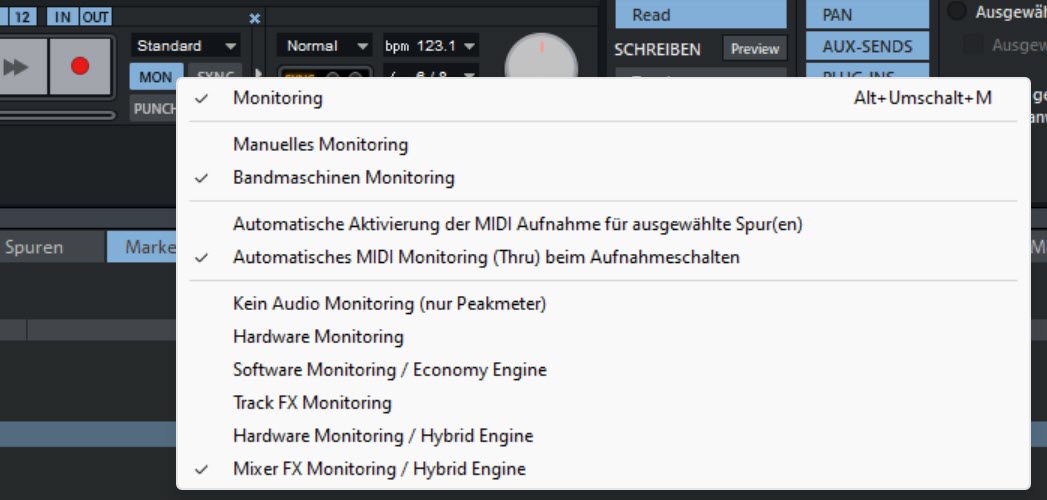The image size is (1047, 500).
Task: Select Bandmaschinen Monitoring
Action: click(603, 178)
